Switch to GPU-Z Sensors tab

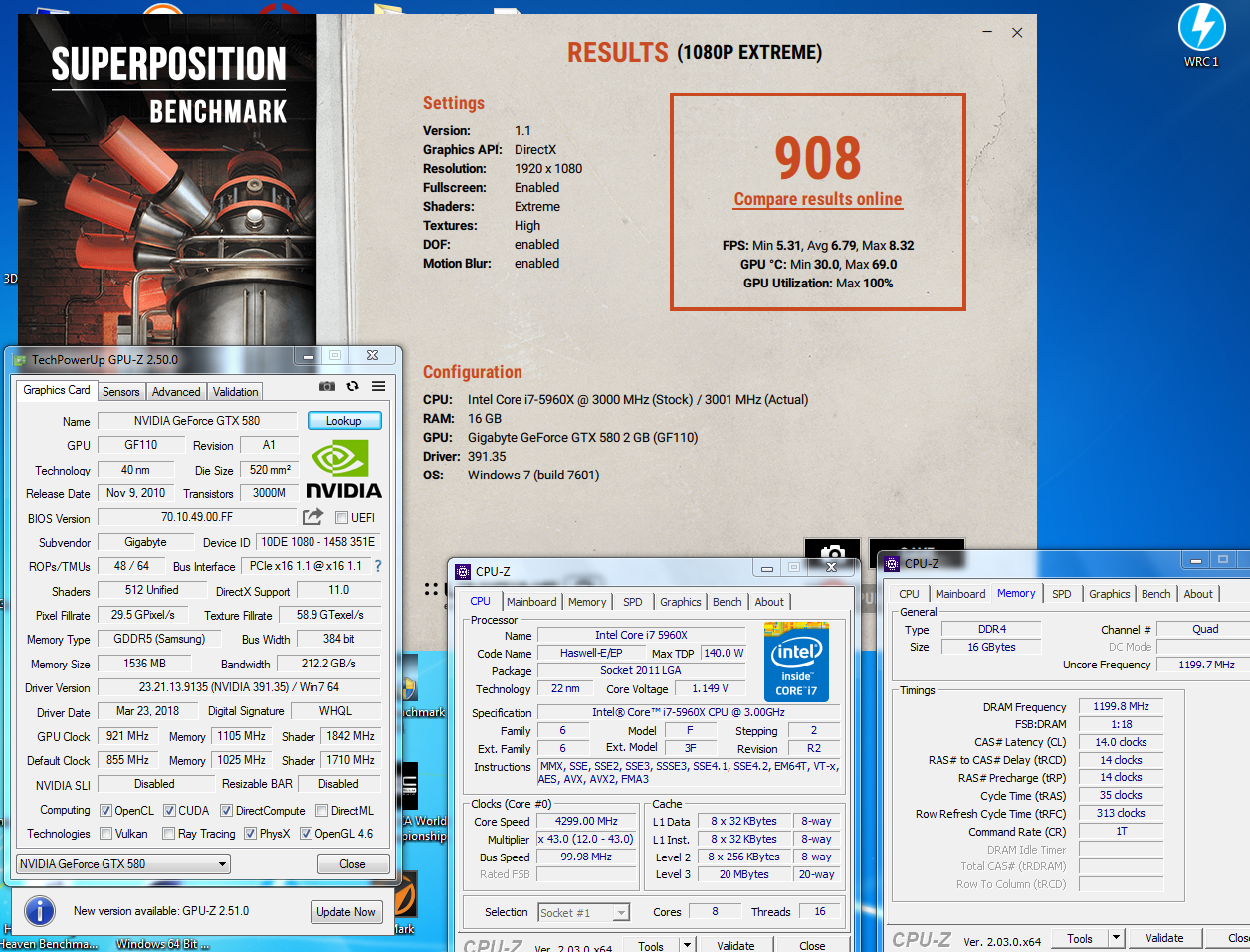coord(121,392)
